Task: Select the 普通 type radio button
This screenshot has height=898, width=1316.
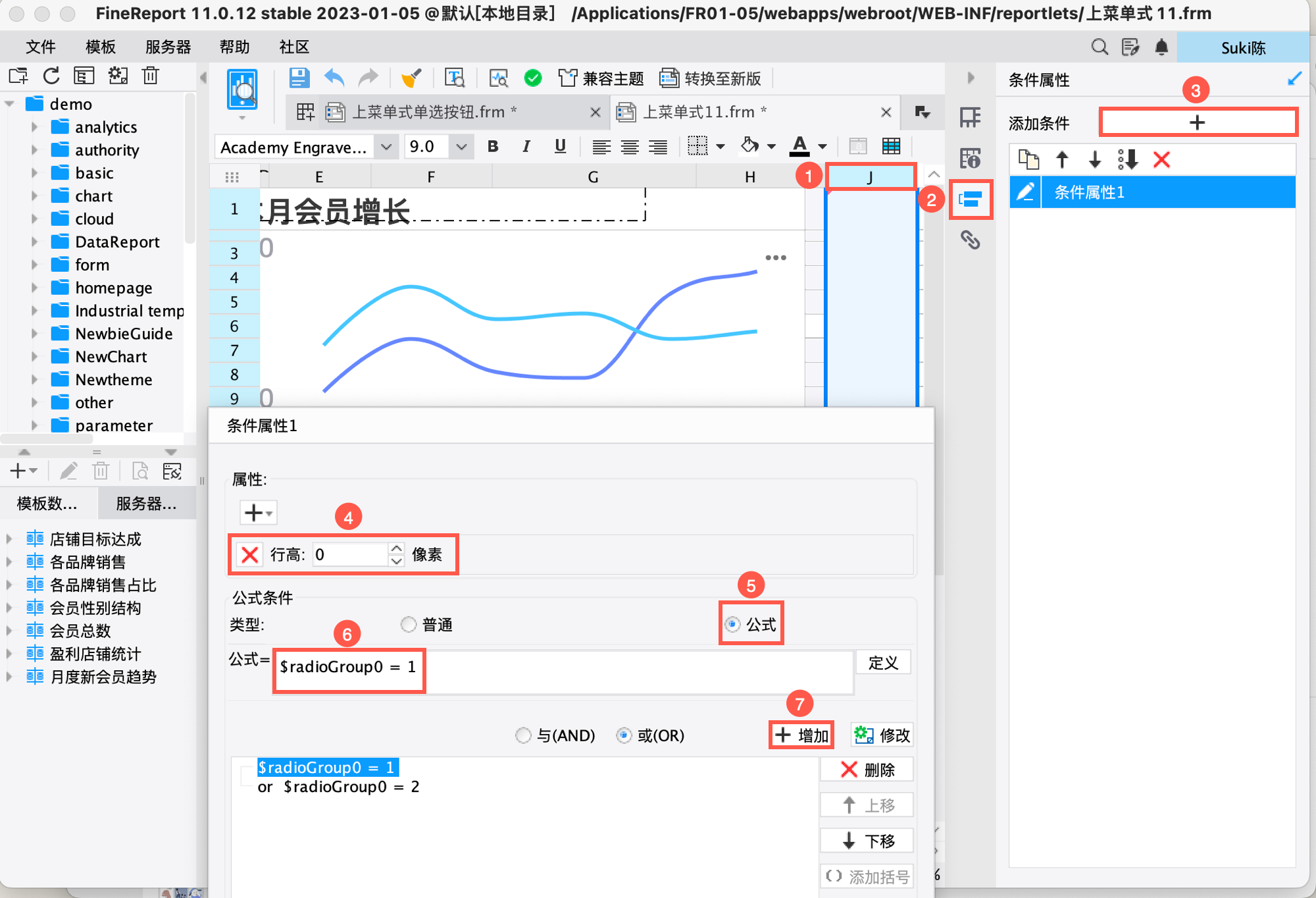Action: coord(409,624)
